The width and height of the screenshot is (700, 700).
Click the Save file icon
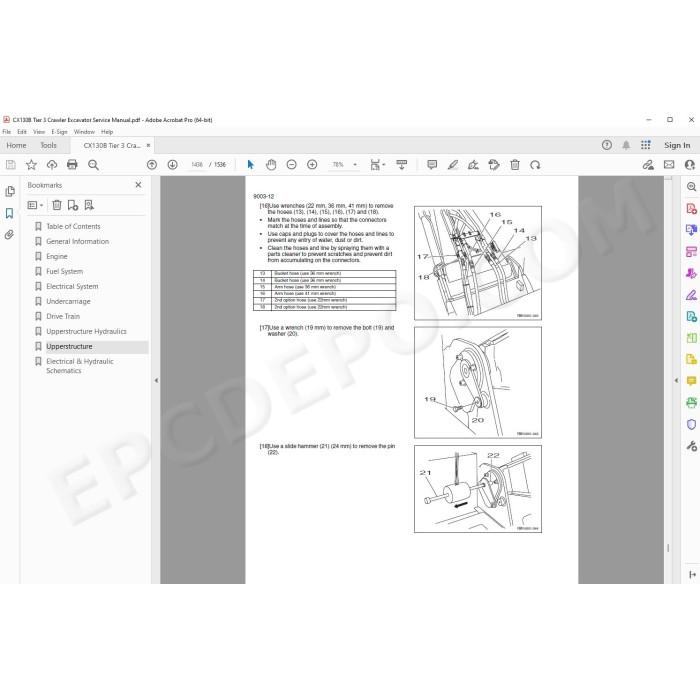11,165
